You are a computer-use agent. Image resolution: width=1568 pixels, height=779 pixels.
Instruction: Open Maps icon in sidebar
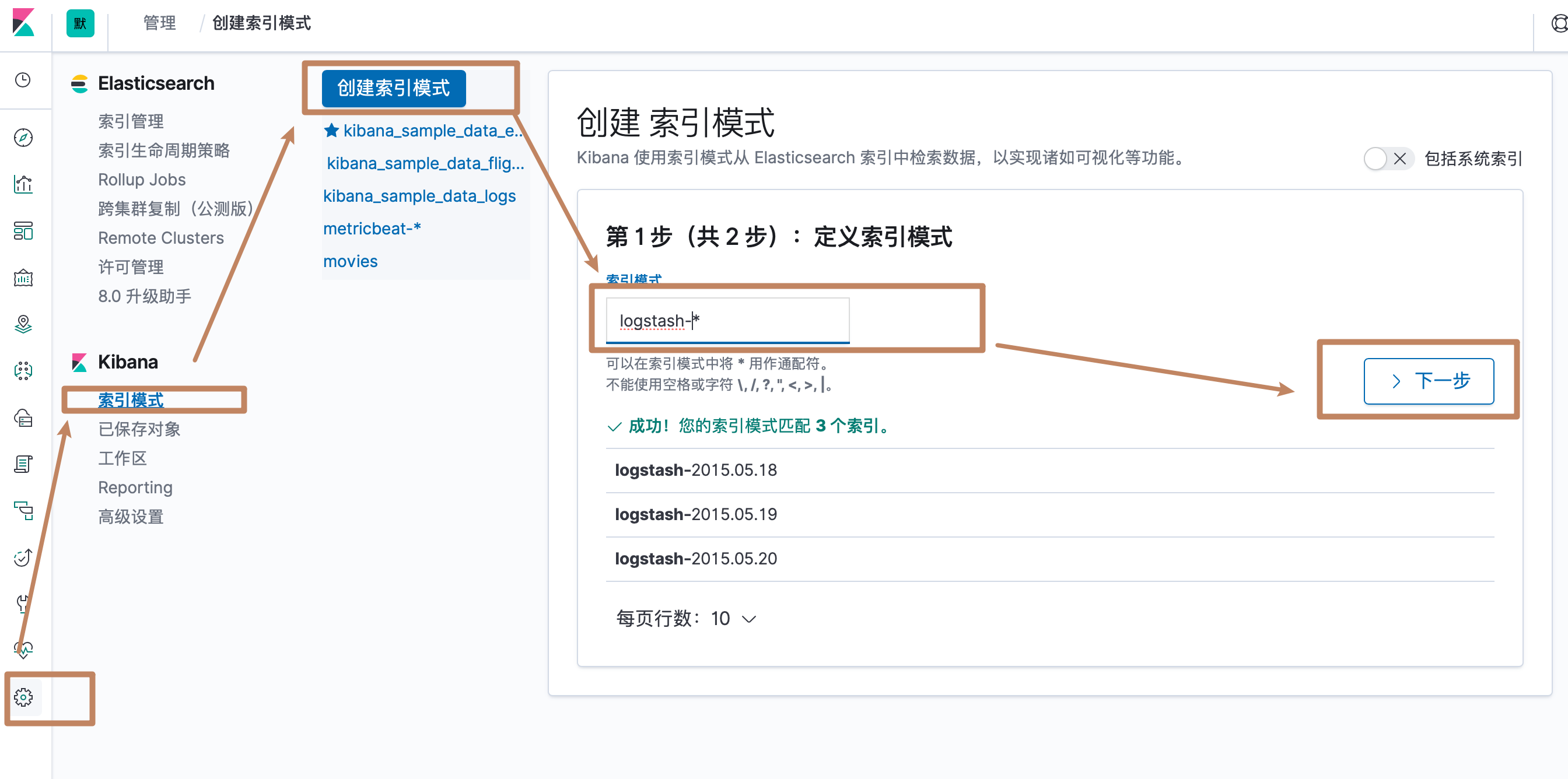[x=23, y=324]
